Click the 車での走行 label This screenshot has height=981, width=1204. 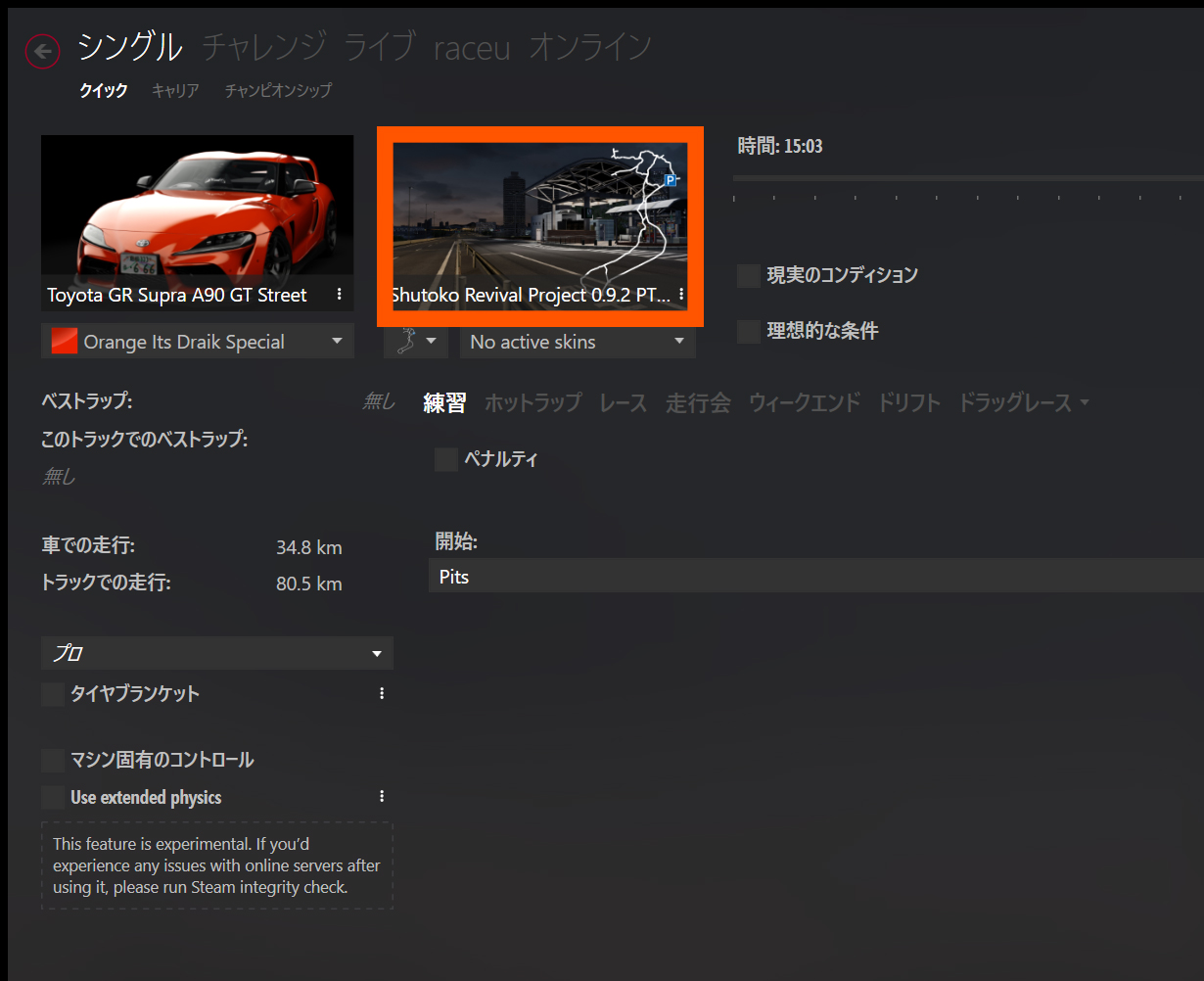[88, 545]
